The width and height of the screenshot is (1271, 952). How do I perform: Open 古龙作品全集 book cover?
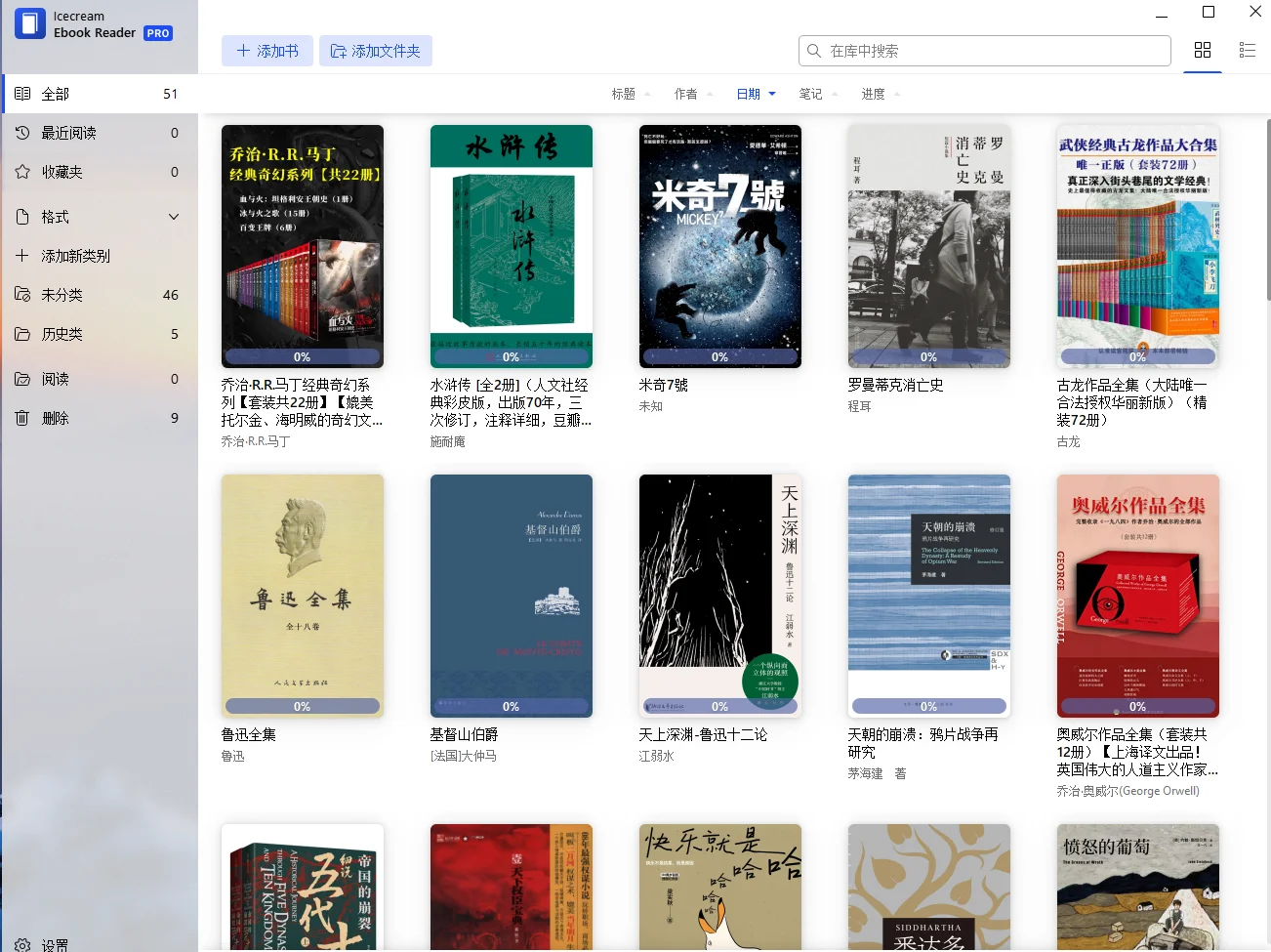[x=1138, y=246]
